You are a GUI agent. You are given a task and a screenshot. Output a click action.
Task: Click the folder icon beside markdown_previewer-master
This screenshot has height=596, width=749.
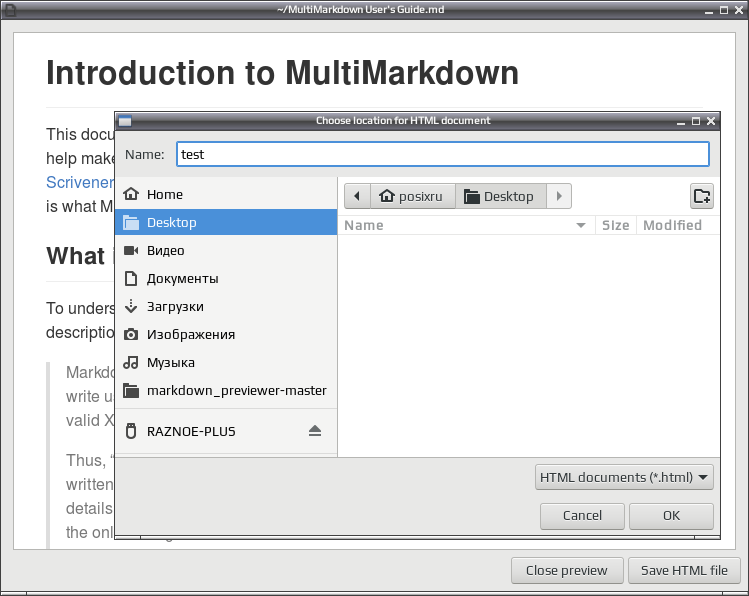click(x=131, y=391)
